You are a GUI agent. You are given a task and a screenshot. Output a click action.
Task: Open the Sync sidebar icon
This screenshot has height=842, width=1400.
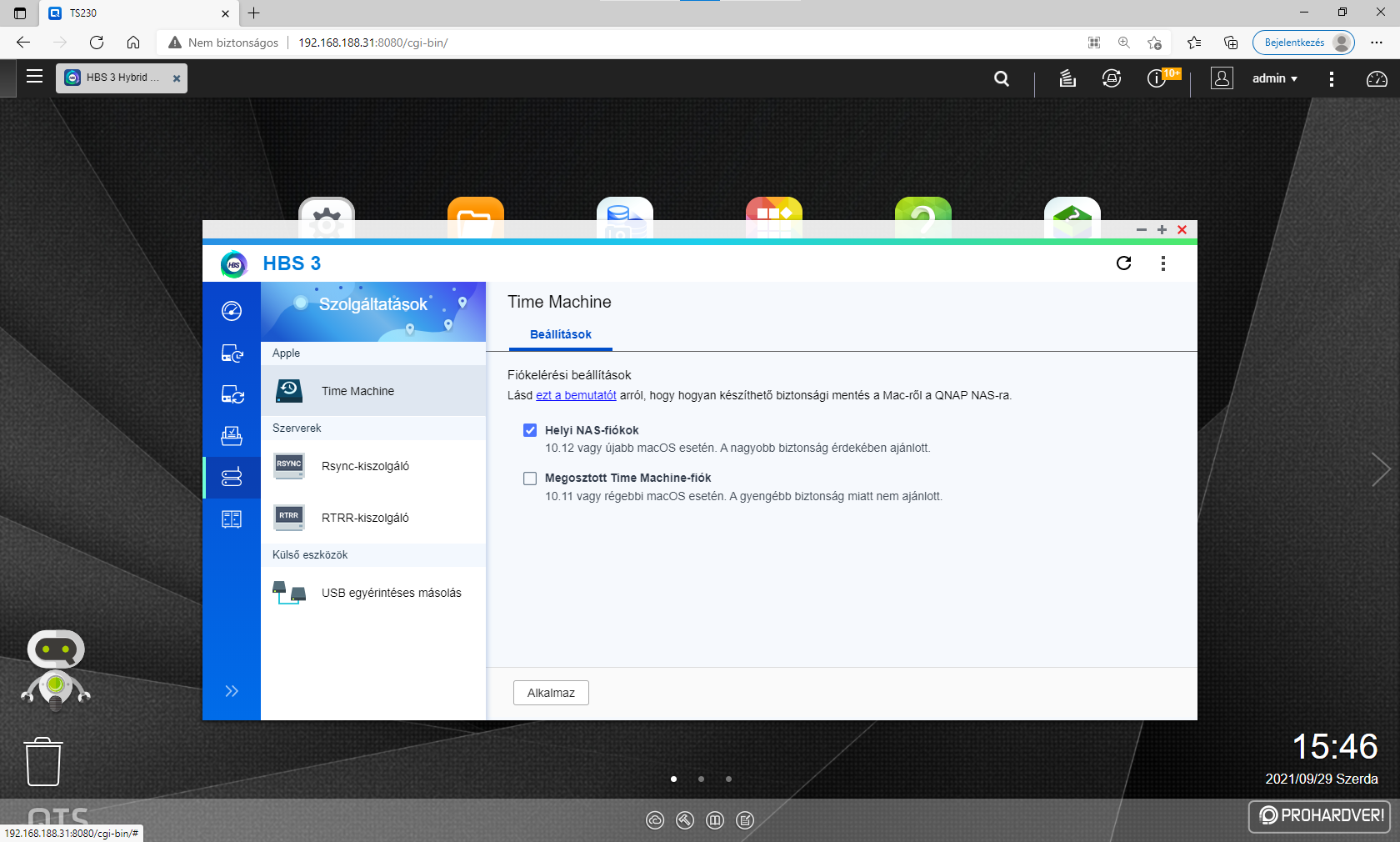232,394
